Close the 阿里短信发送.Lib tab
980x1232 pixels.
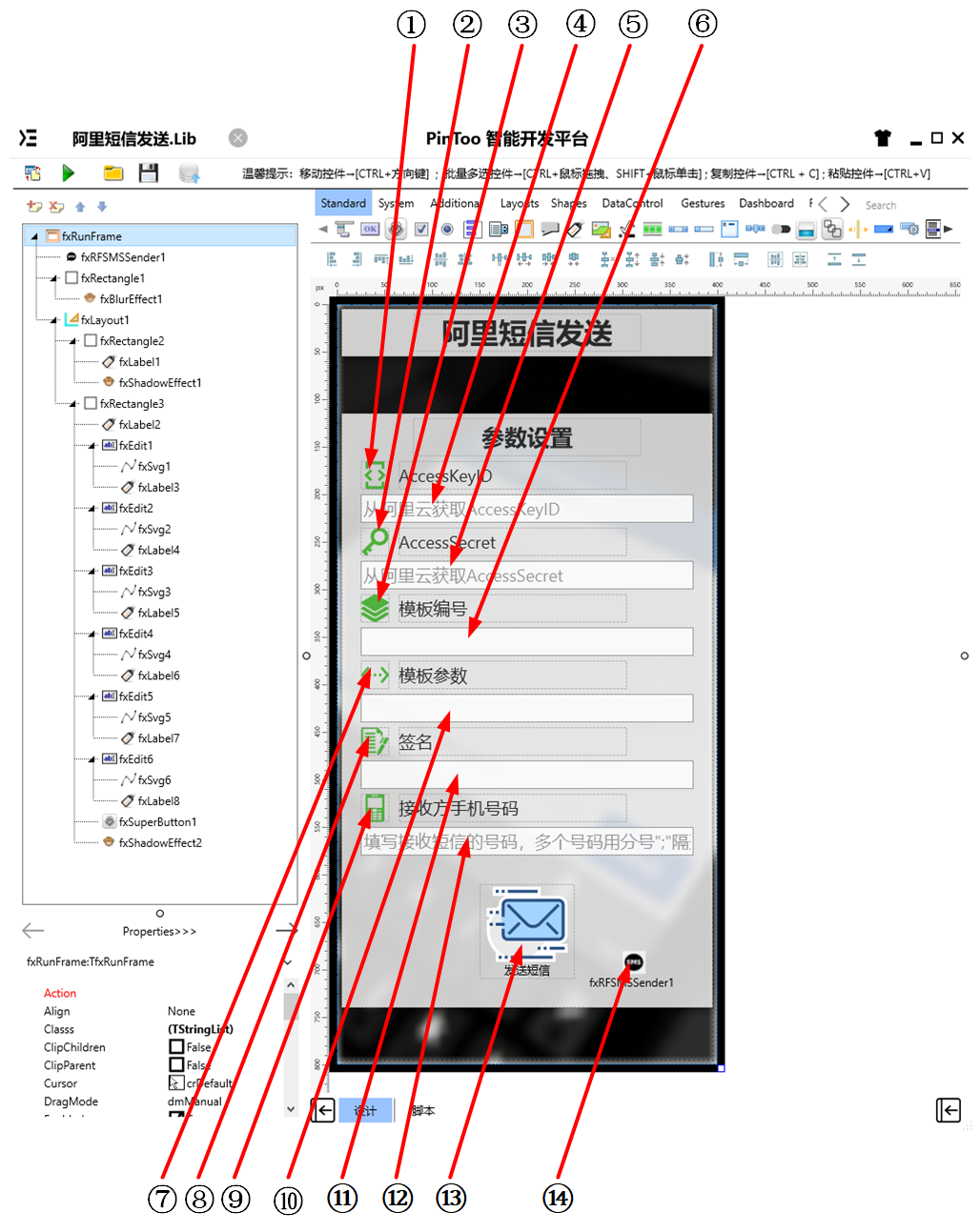[x=238, y=138]
